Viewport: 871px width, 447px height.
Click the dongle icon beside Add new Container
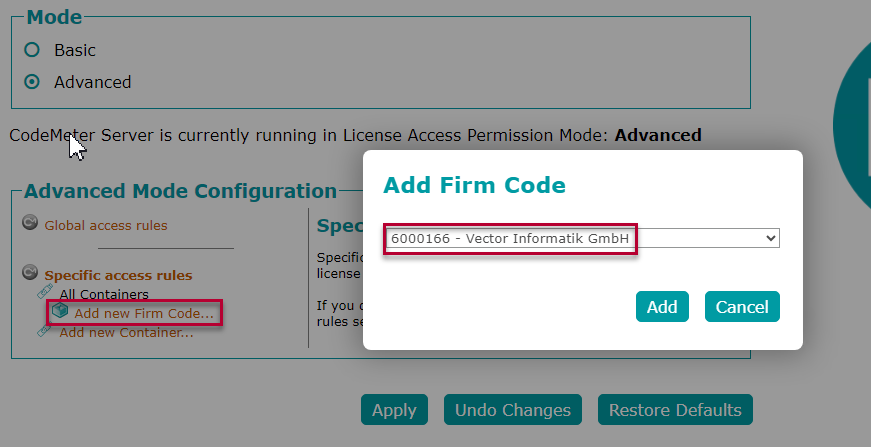[x=46, y=331]
